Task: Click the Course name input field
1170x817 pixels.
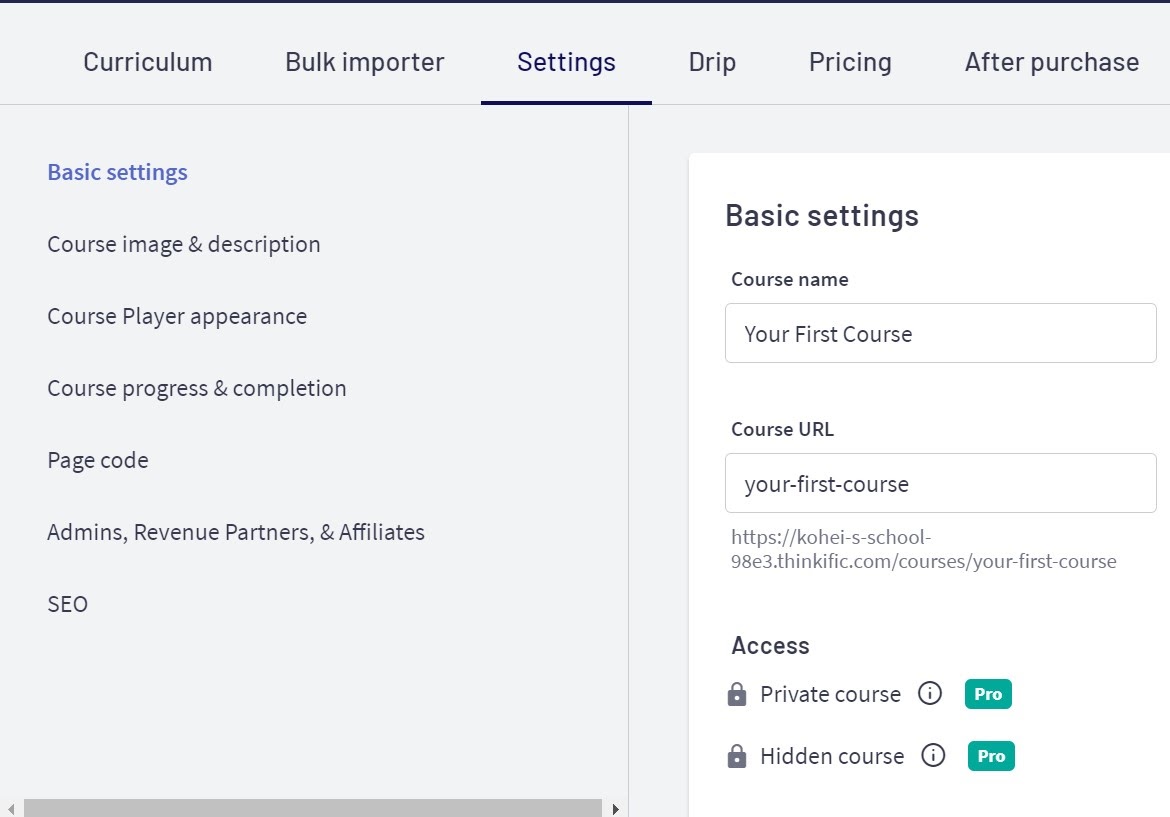Action: [x=940, y=334]
